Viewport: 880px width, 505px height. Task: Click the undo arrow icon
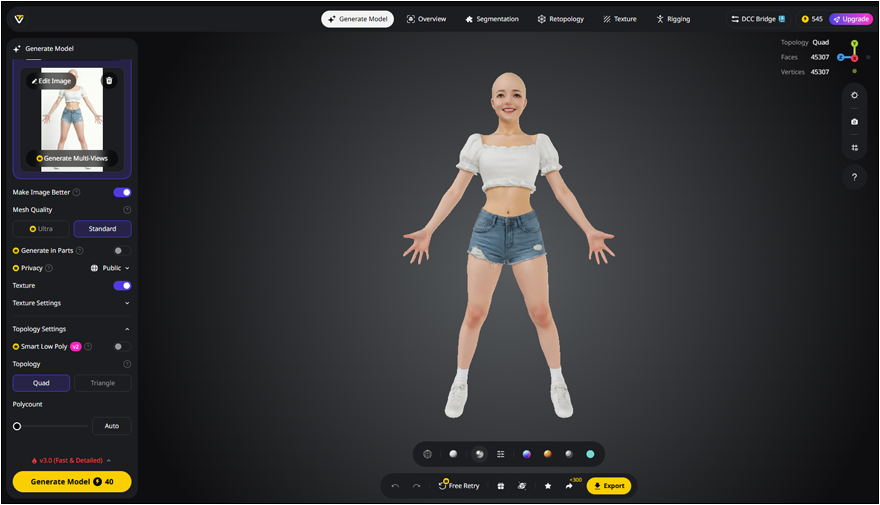coord(395,486)
